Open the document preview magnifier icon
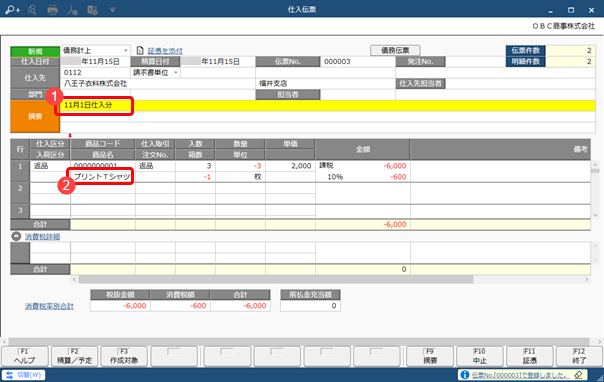This screenshot has height=382, width=604. tap(32, 9)
